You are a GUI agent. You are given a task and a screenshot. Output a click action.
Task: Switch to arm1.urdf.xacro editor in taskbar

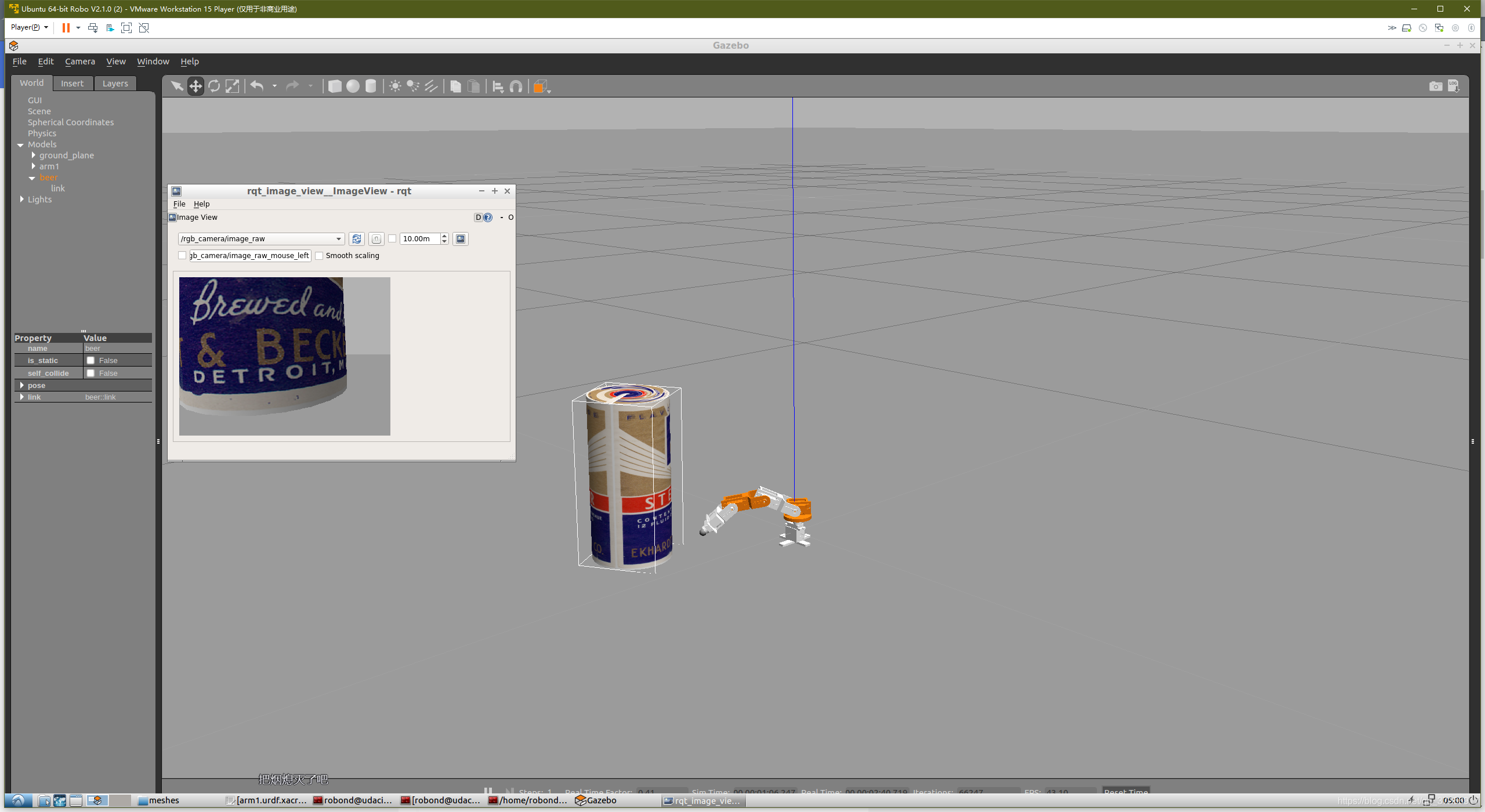point(266,800)
